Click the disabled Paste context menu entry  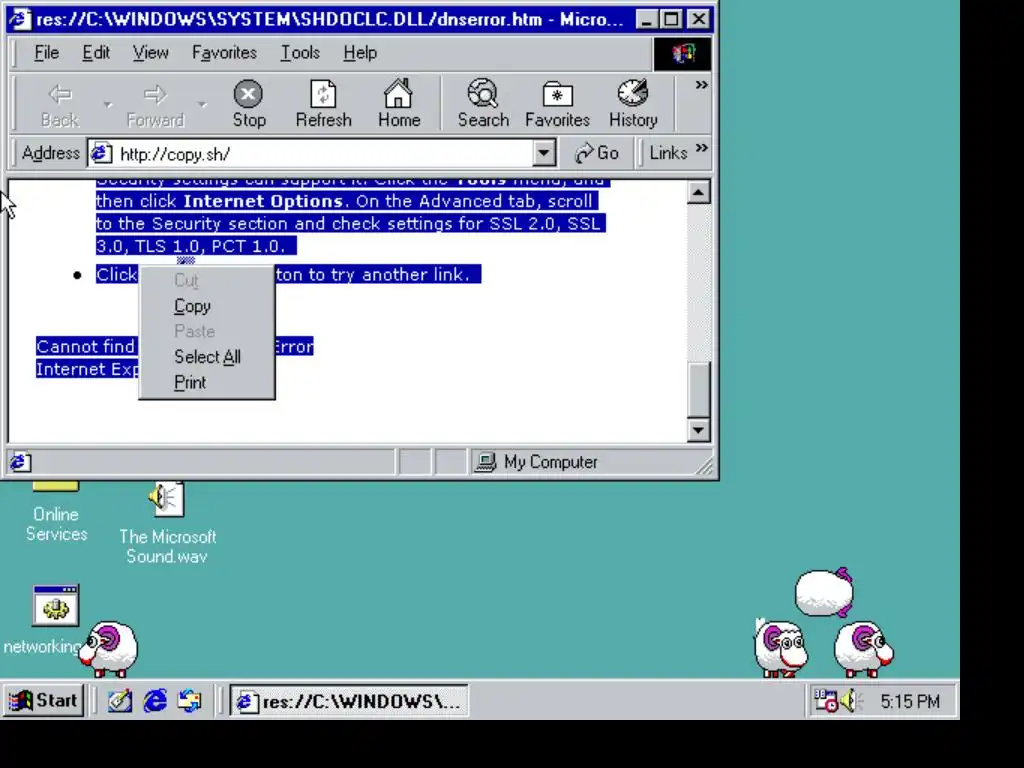pos(207,332)
